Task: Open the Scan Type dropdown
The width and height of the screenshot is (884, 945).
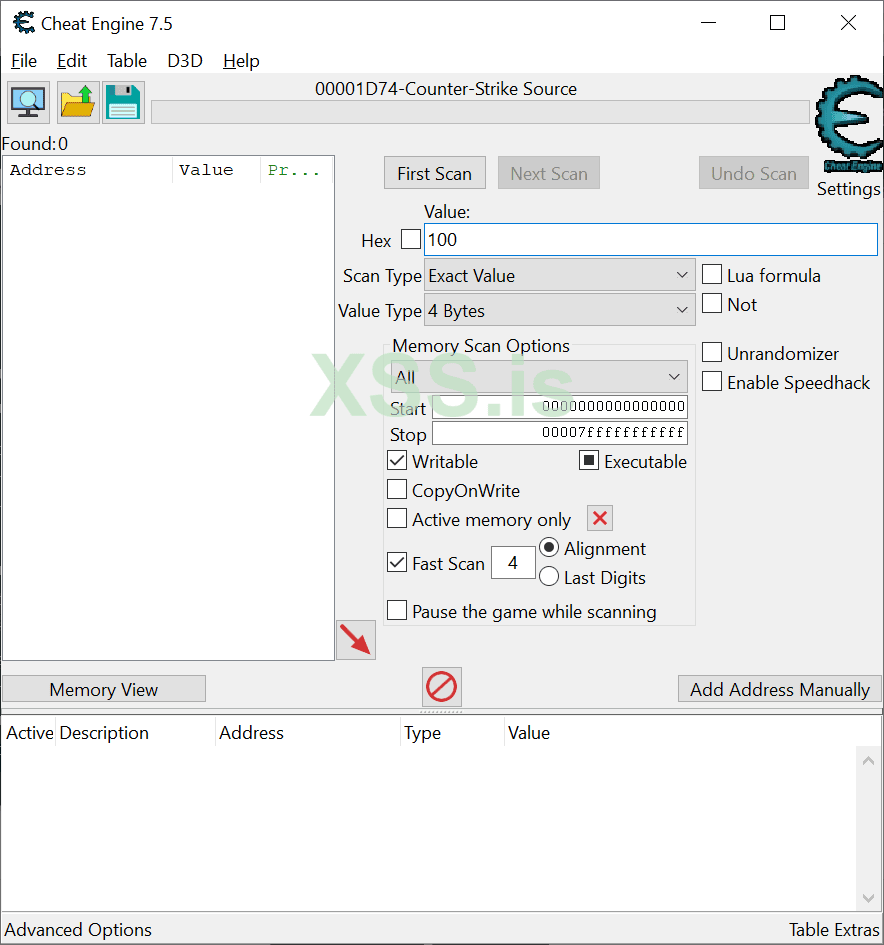Action: [x=560, y=275]
